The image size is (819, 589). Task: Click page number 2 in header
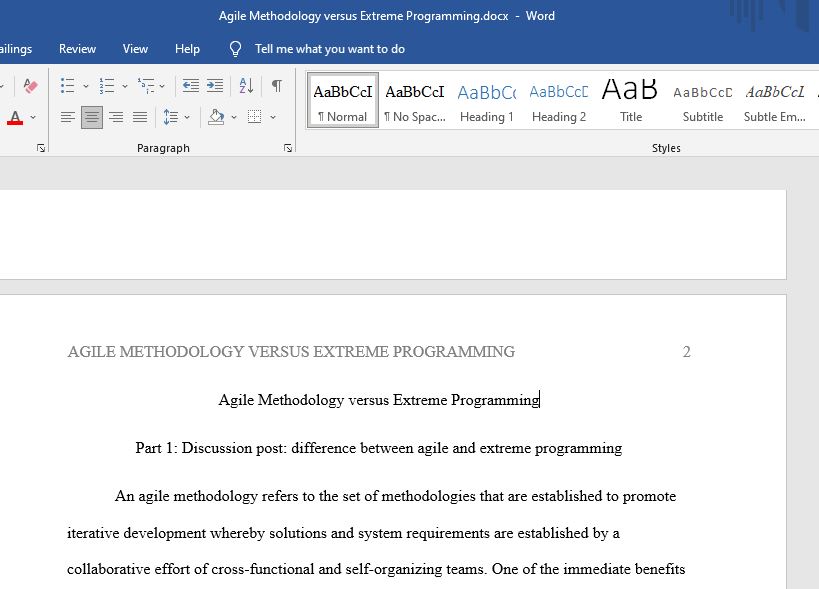[686, 352]
